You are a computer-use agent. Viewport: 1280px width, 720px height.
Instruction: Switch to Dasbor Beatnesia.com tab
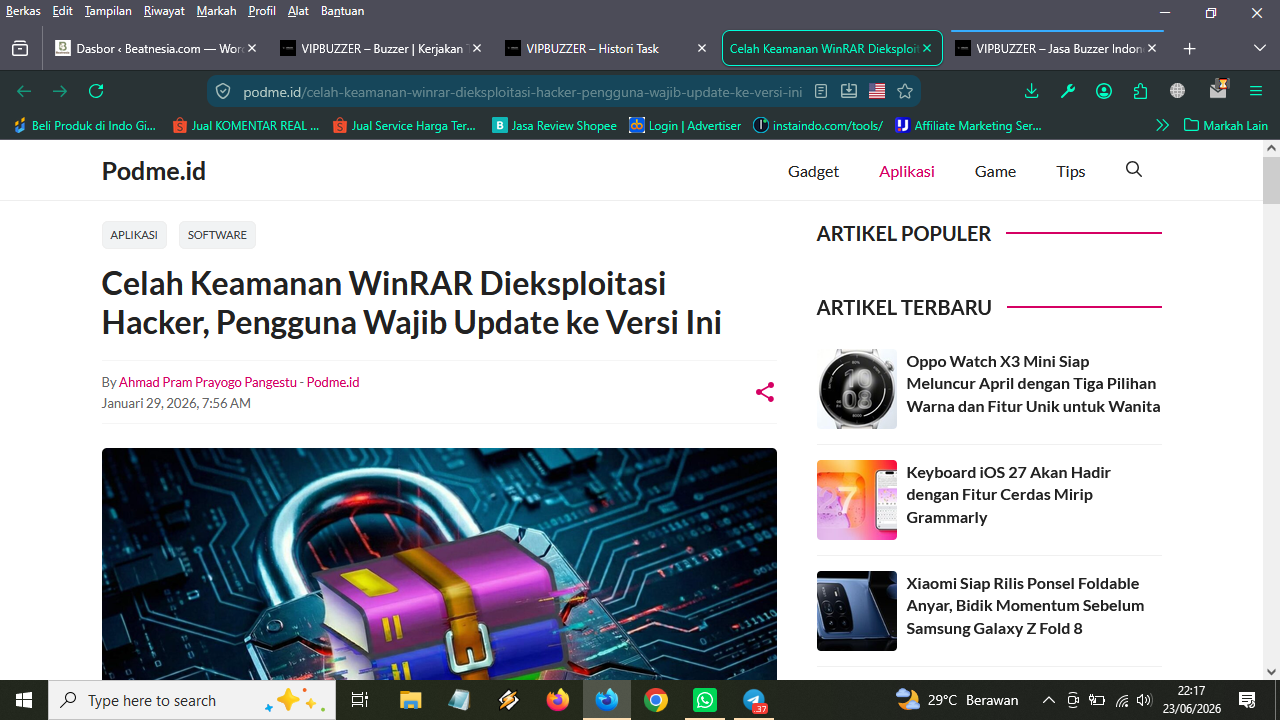(x=156, y=48)
